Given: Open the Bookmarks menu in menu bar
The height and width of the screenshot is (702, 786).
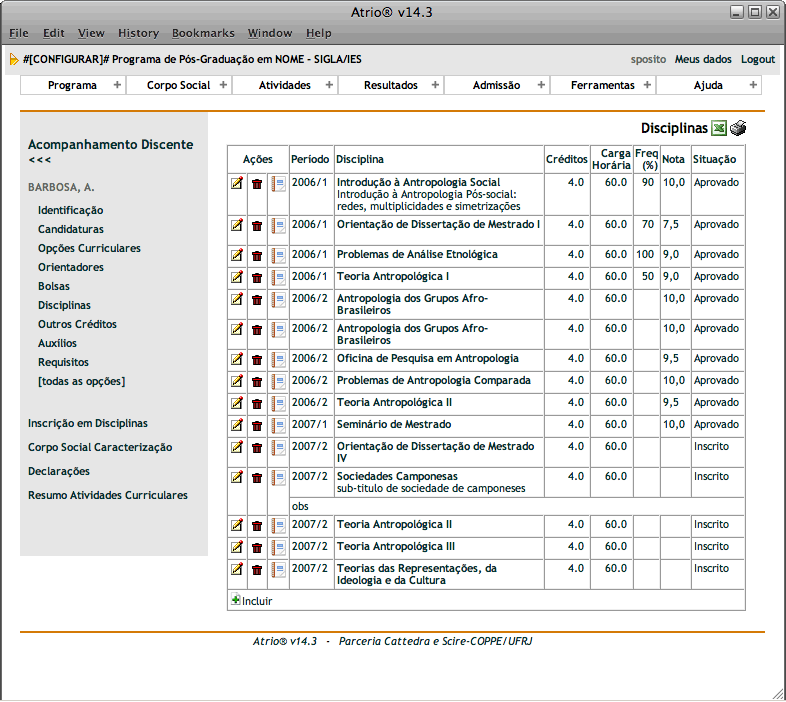Looking at the screenshot, I should click(203, 33).
